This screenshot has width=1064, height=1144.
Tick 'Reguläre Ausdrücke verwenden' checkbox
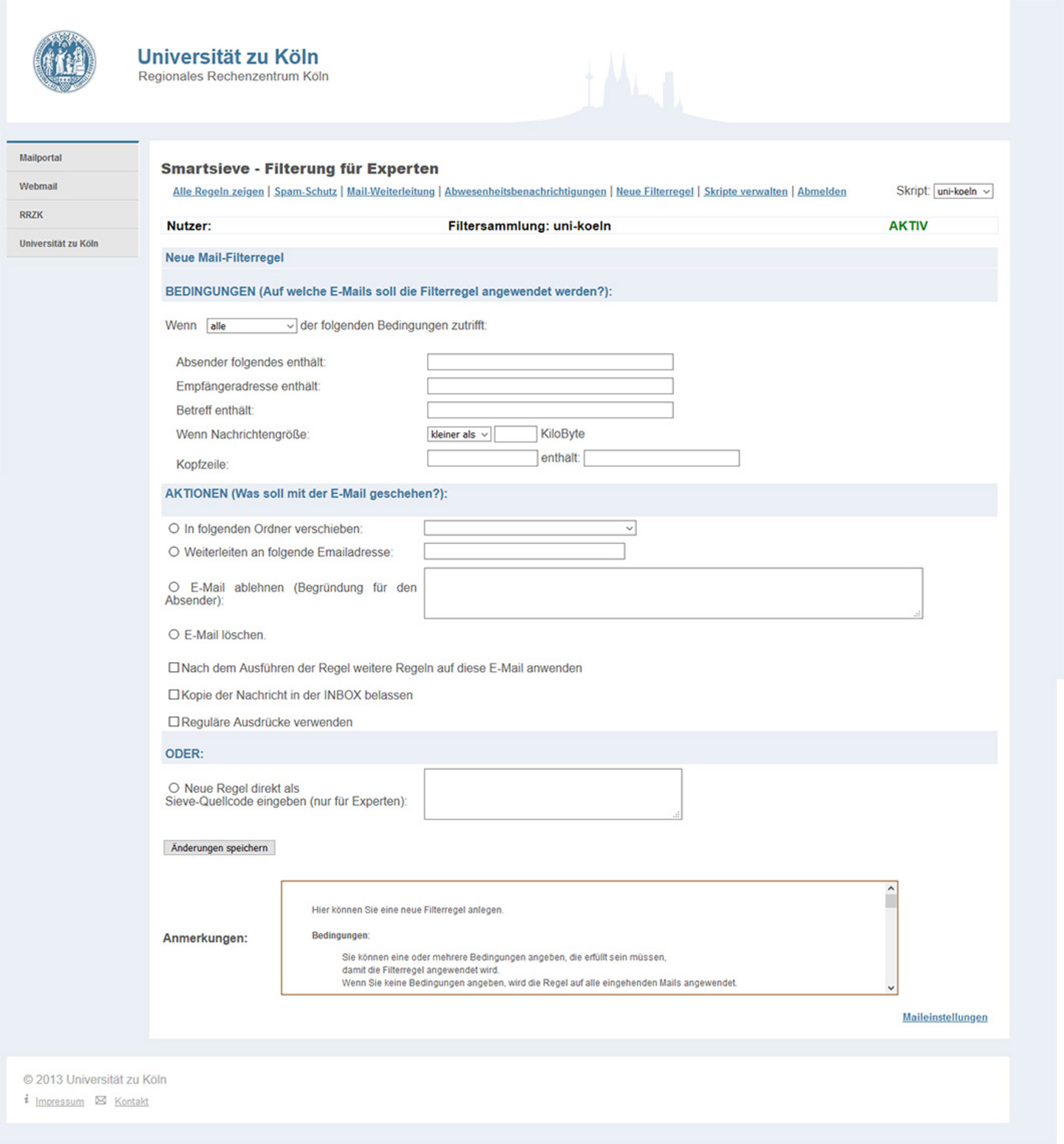[x=174, y=721]
